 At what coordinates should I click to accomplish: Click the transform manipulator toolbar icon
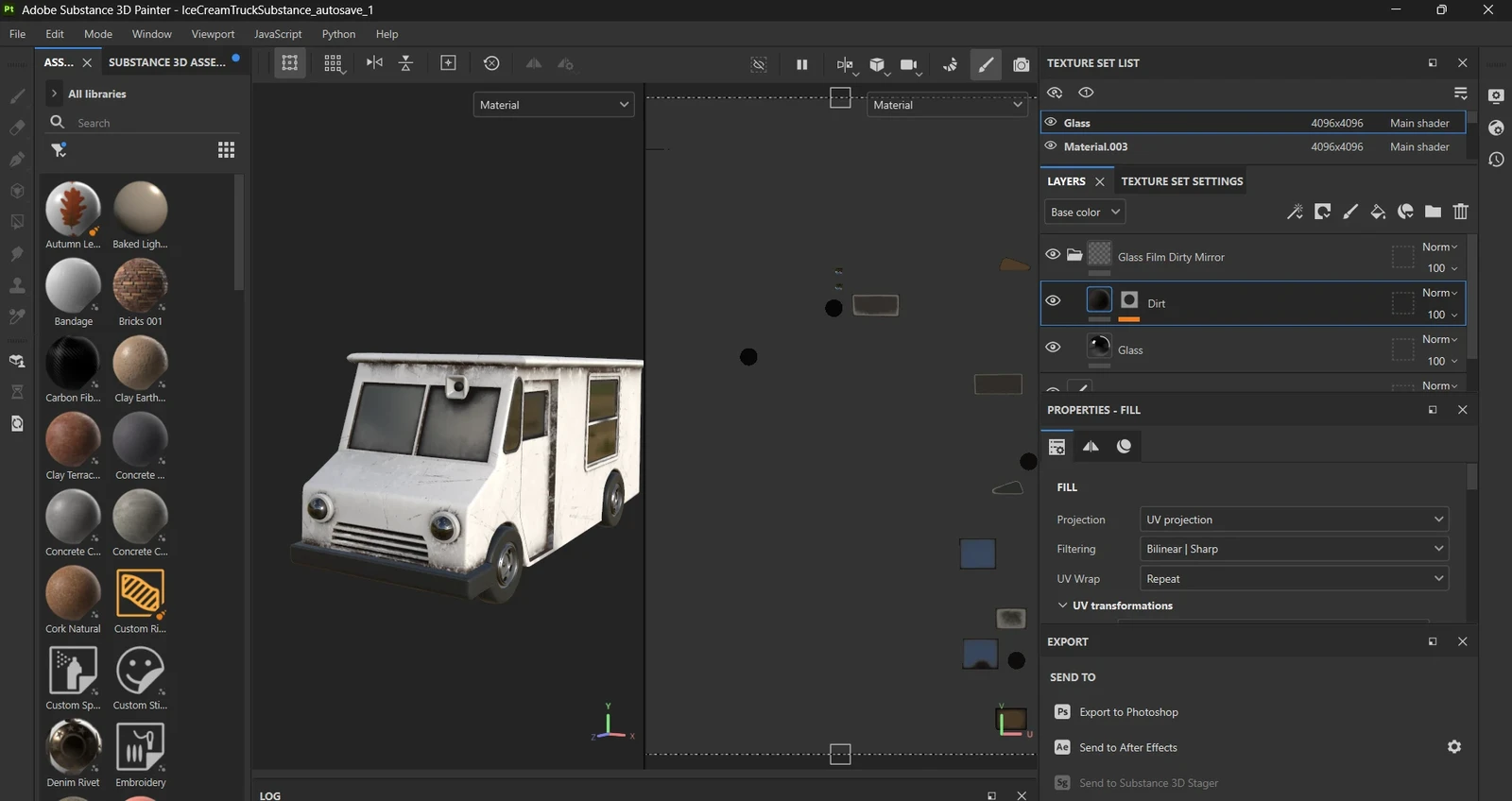(290, 63)
